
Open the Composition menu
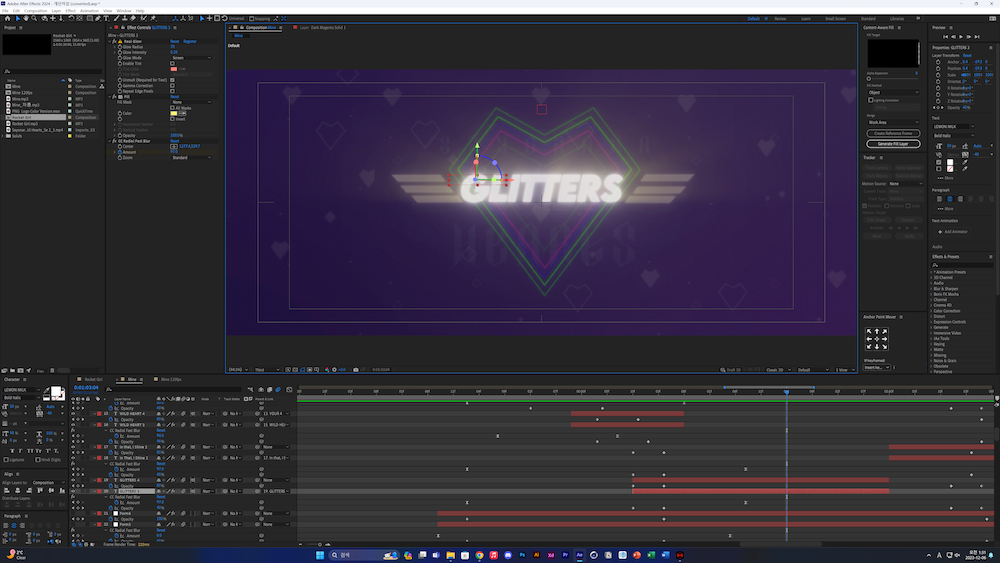click(35, 10)
